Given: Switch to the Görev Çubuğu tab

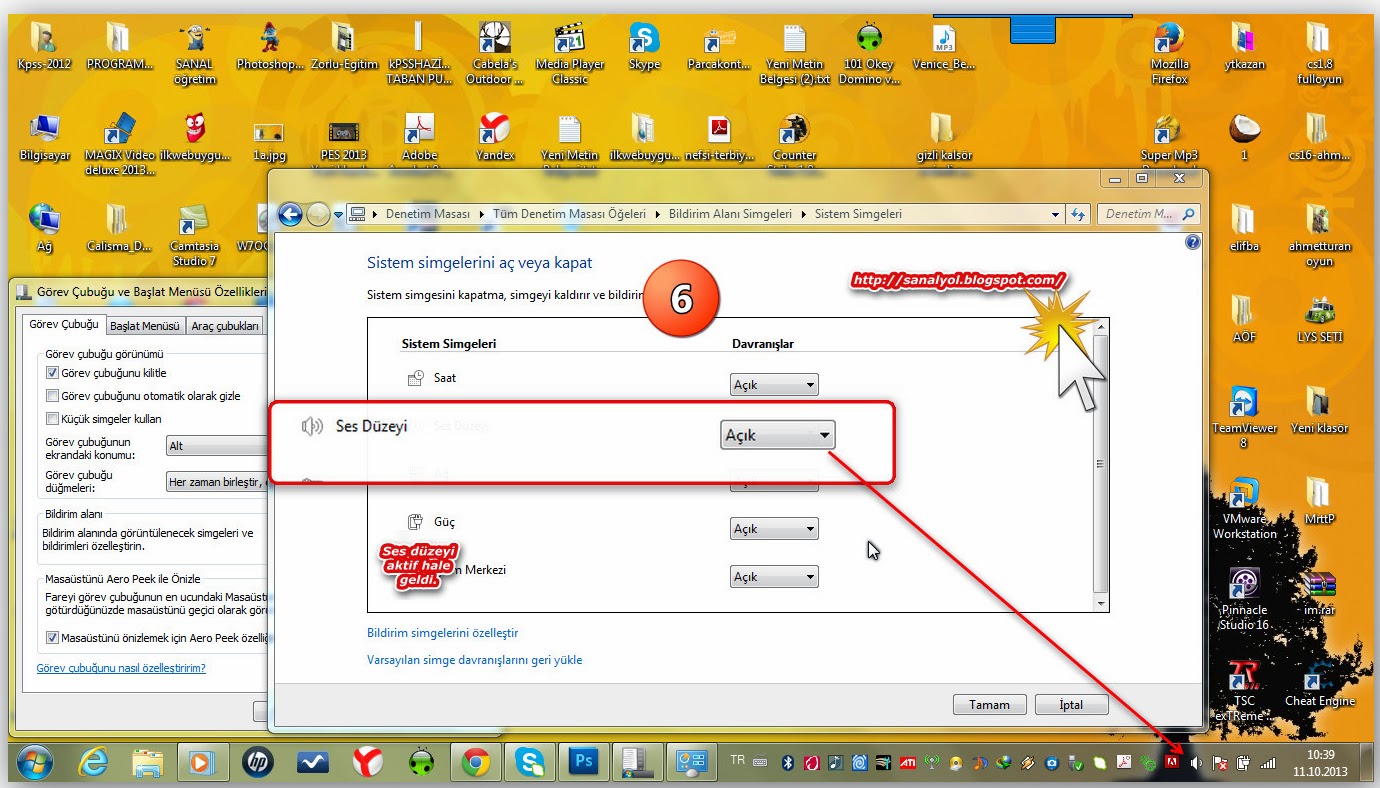Looking at the screenshot, I should pos(64,325).
